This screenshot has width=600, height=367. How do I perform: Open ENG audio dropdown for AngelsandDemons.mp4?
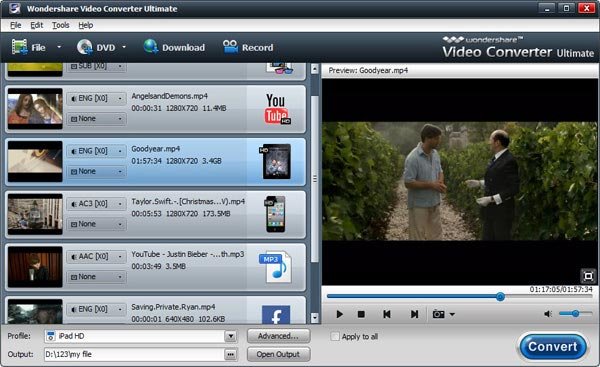pos(96,98)
